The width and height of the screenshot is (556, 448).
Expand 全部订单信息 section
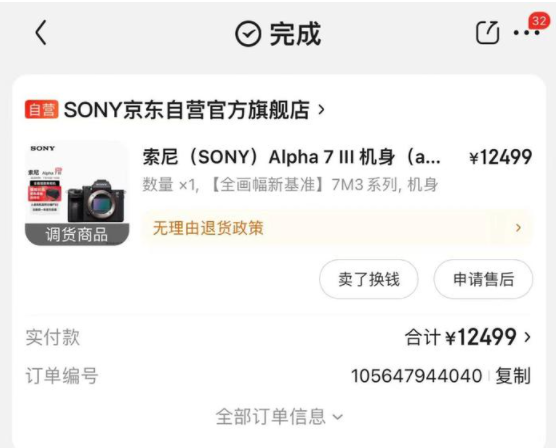[x=279, y=416]
